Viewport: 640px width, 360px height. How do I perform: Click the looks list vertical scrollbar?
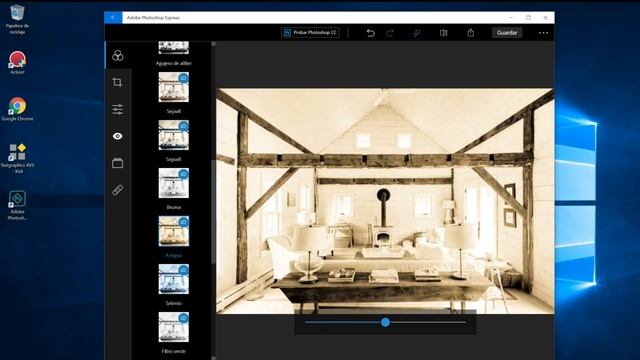[x=213, y=212]
